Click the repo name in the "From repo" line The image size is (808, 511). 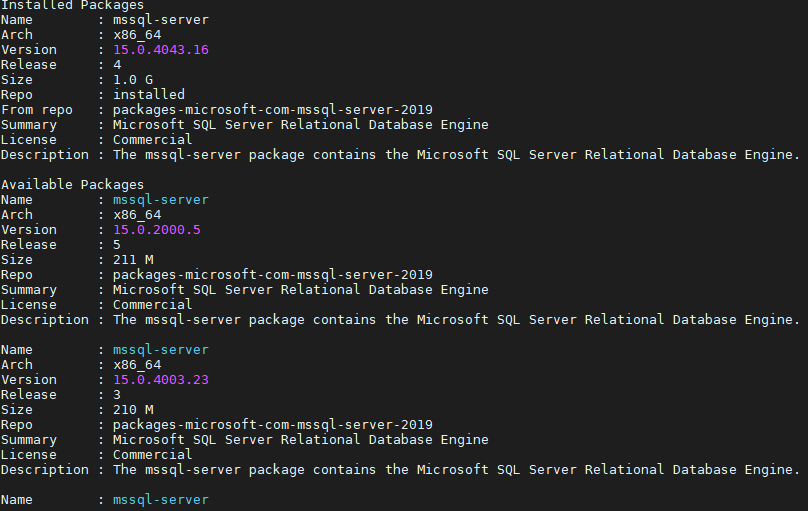[272, 110]
